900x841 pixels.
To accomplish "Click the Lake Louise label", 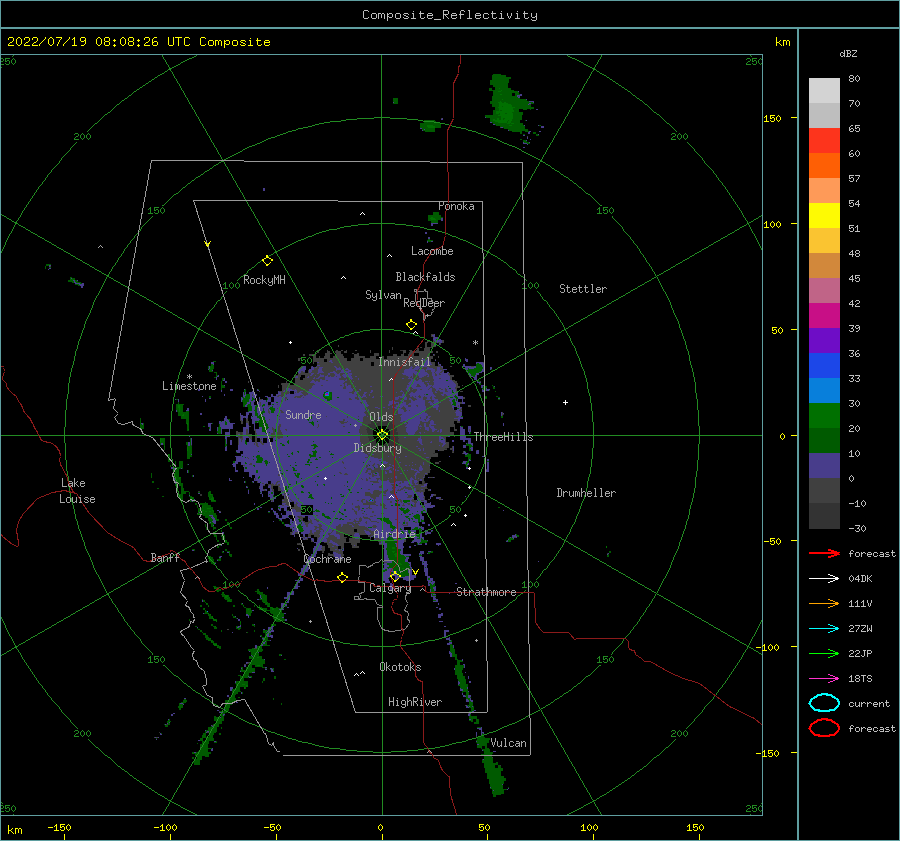I will [x=77, y=491].
